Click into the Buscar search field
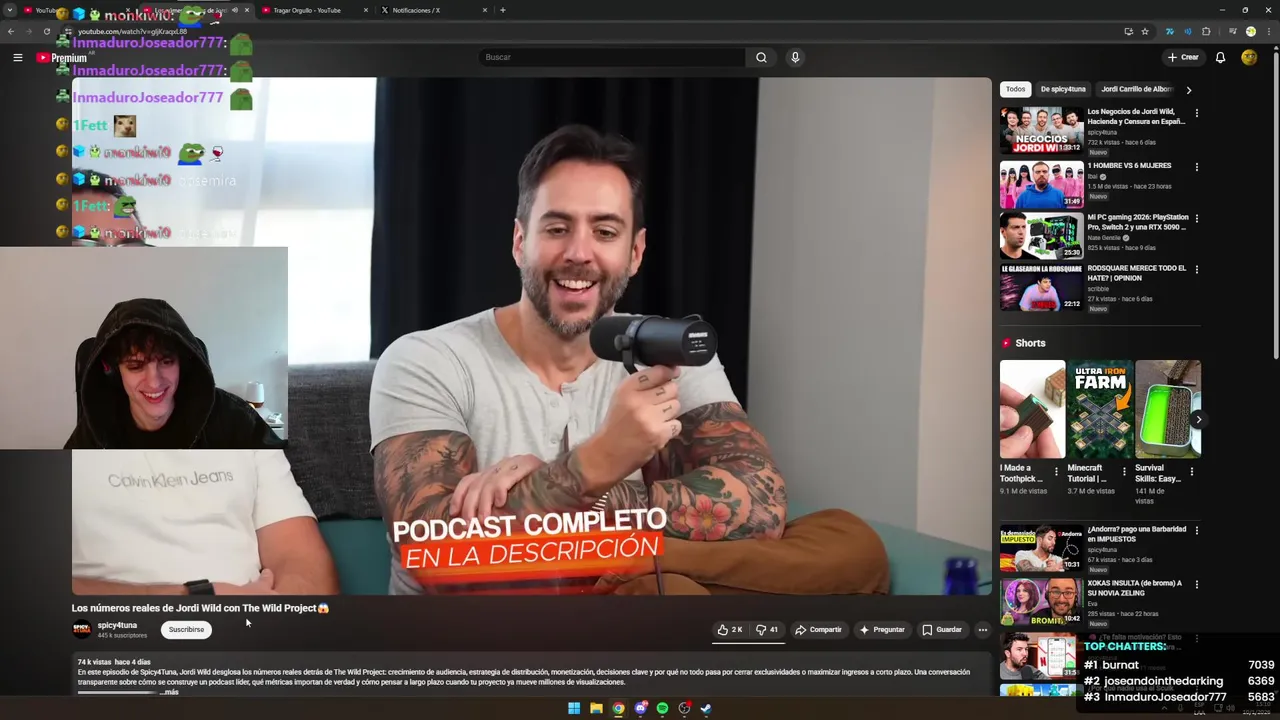 [x=612, y=57]
